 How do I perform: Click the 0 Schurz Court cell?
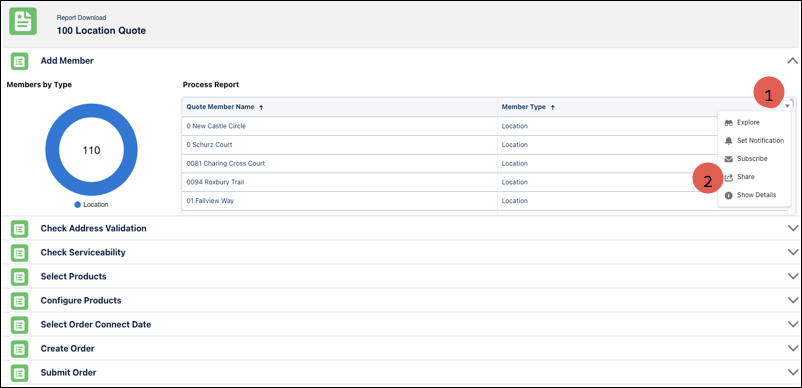tap(340, 145)
